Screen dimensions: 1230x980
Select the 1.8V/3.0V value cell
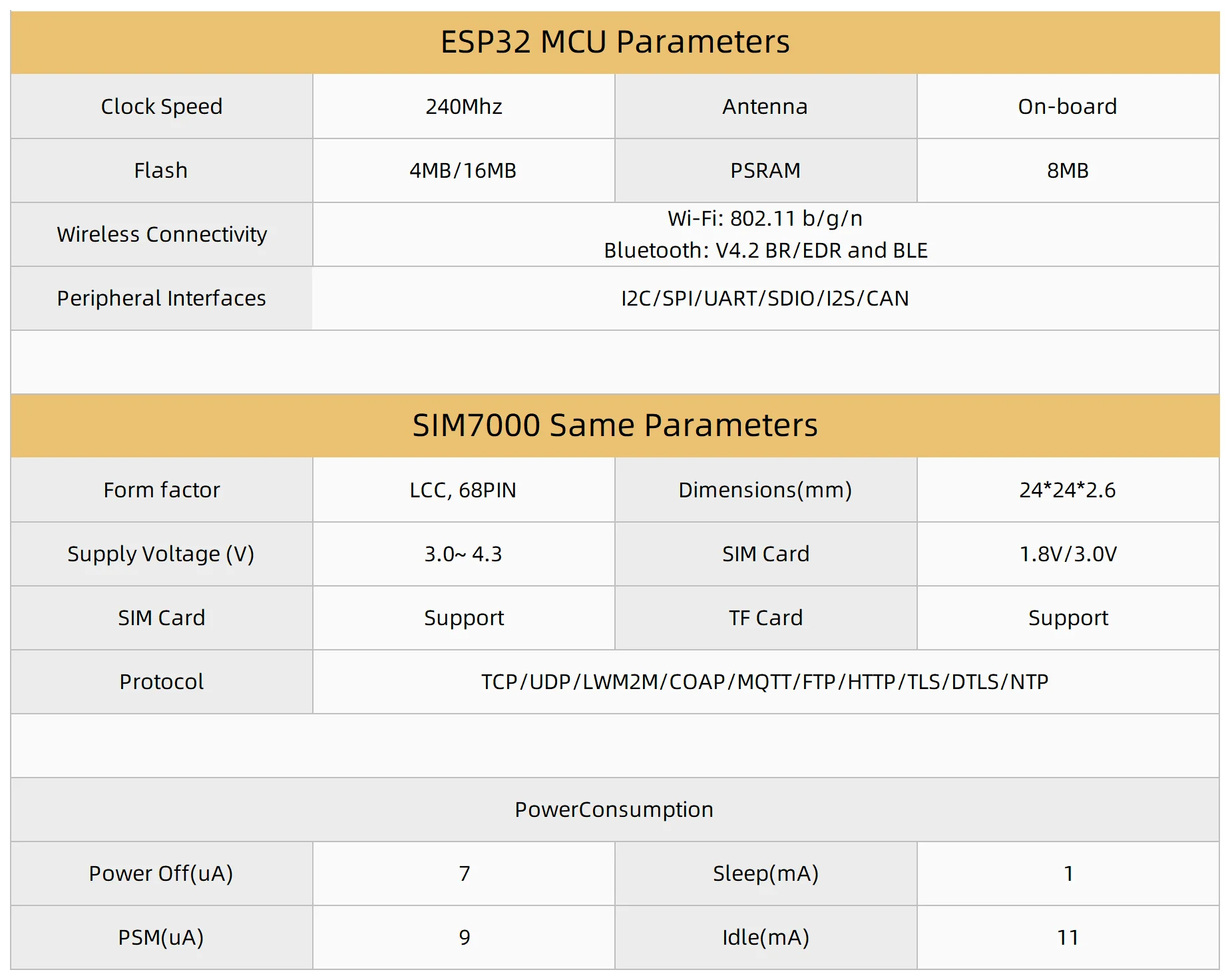pos(1068,554)
